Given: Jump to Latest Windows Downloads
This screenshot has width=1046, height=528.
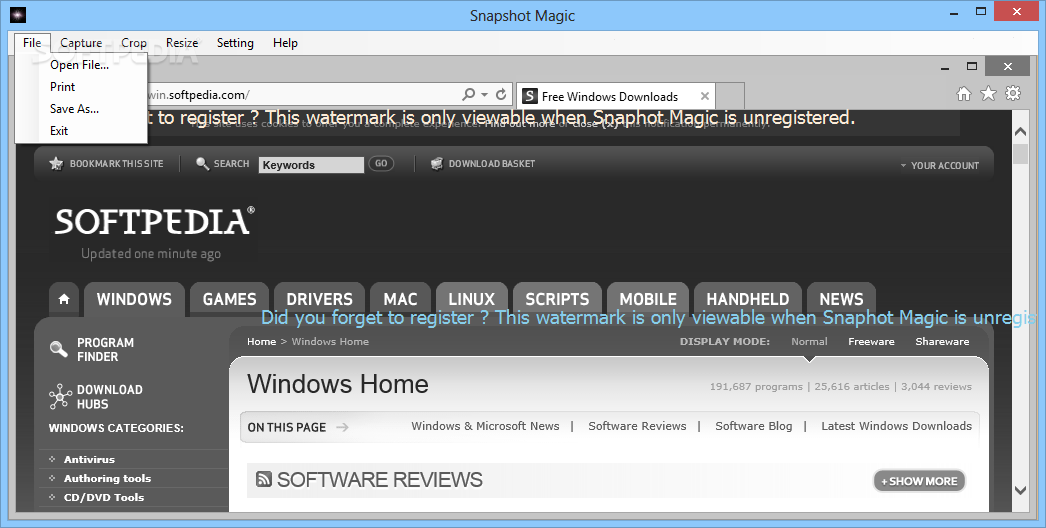Looking at the screenshot, I should click(897, 426).
